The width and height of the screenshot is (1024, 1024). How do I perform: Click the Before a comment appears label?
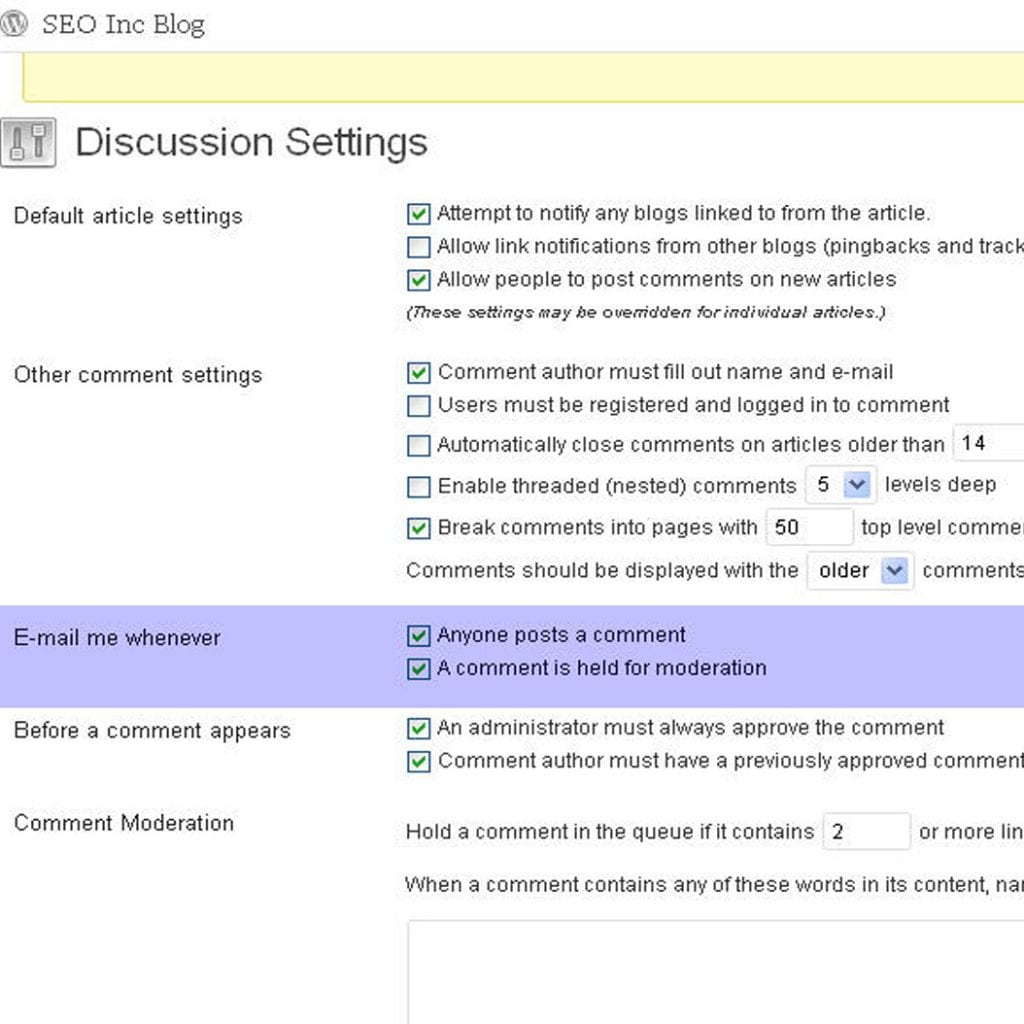tap(152, 730)
